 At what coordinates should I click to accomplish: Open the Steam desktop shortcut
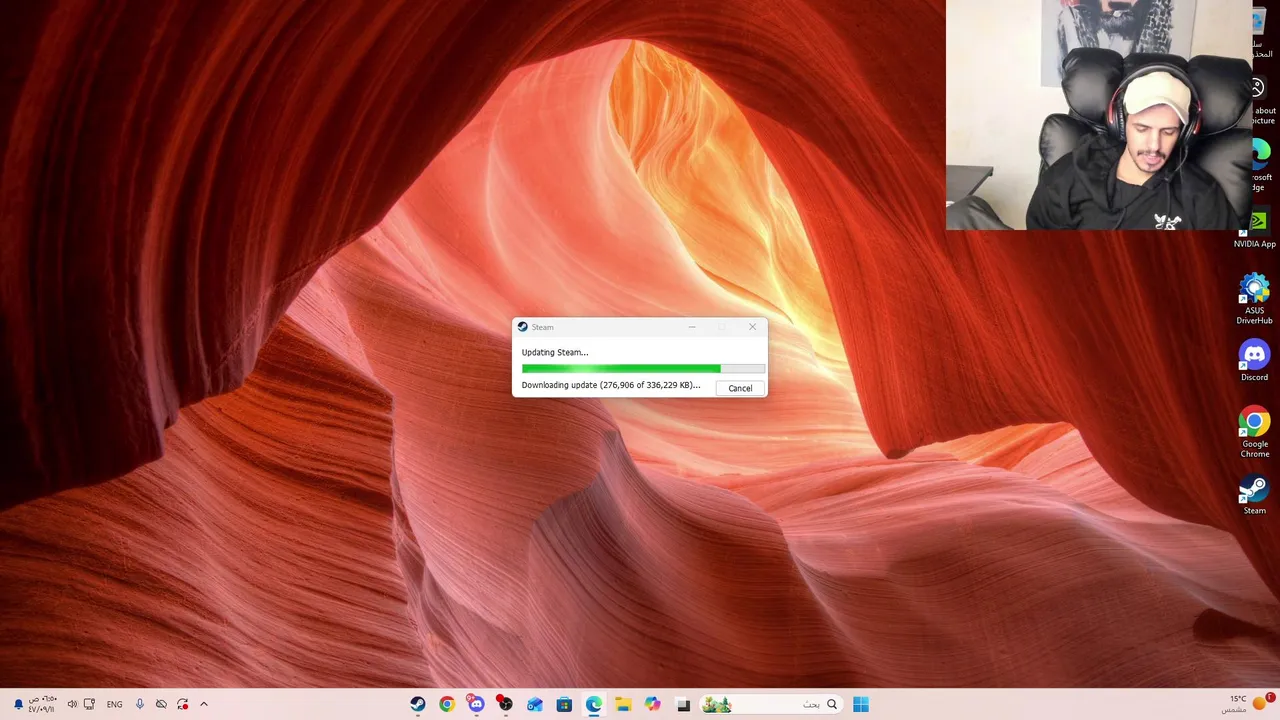click(x=1254, y=495)
